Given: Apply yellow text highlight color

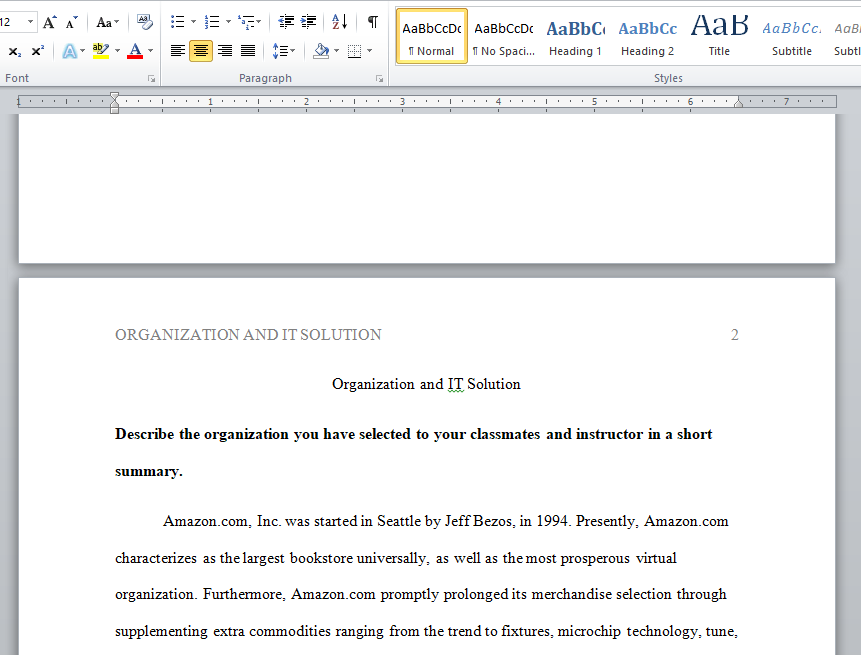Looking at the screenshot, I should pyautogui.click(x=101, y=51).
